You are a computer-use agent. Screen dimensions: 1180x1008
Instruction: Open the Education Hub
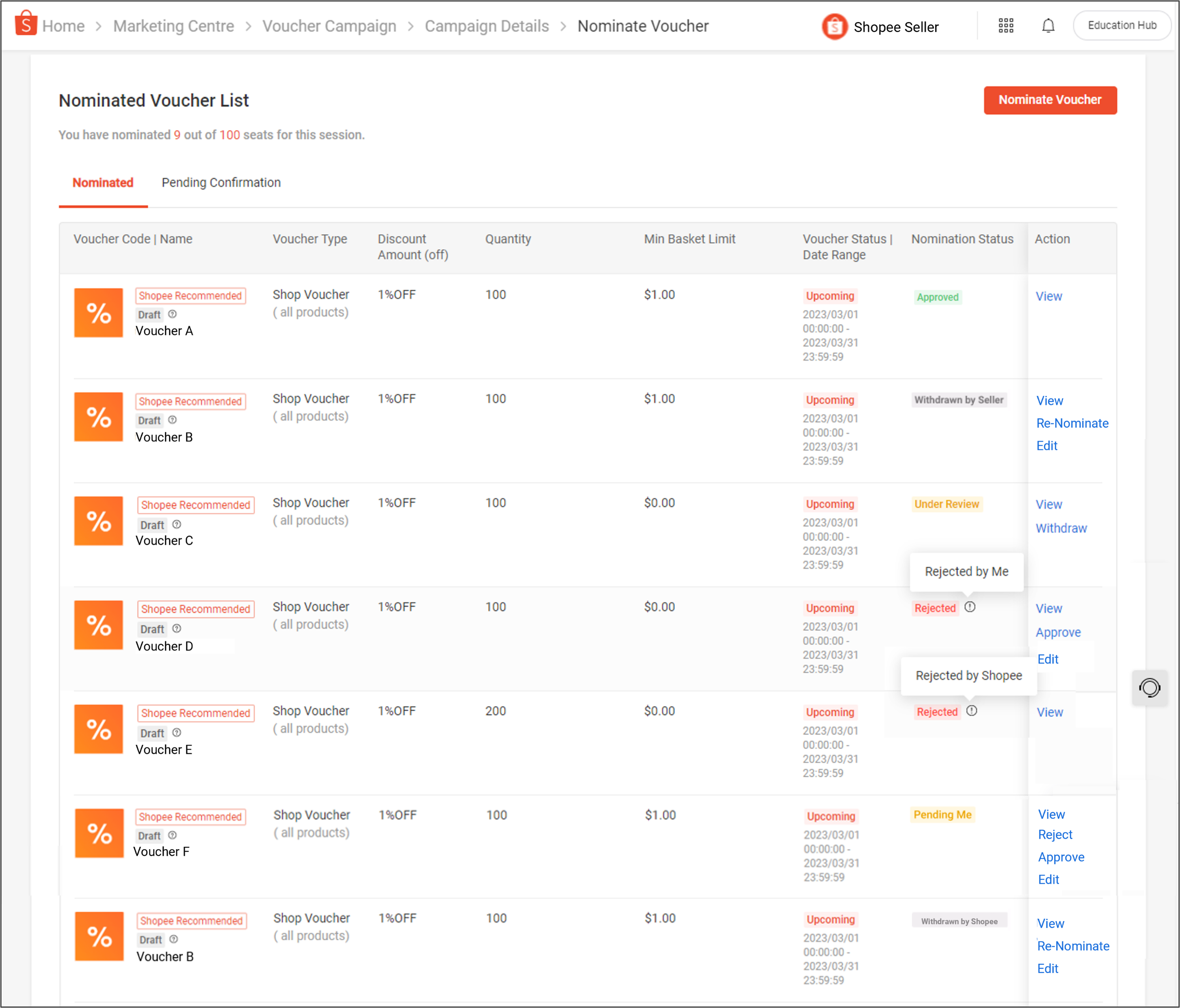1122,24
